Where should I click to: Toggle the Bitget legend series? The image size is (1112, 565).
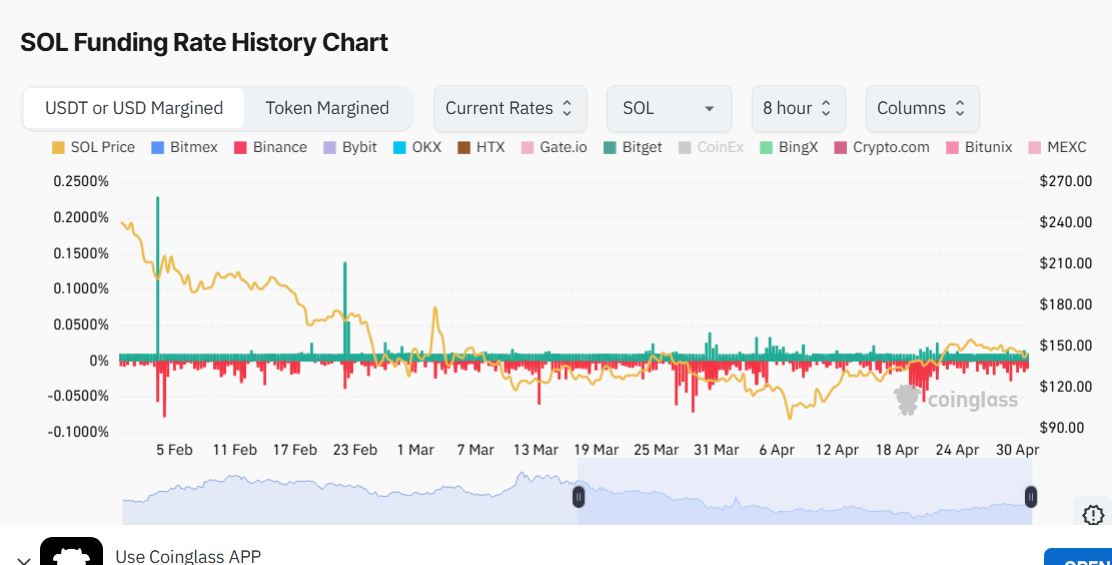point(633,147)
